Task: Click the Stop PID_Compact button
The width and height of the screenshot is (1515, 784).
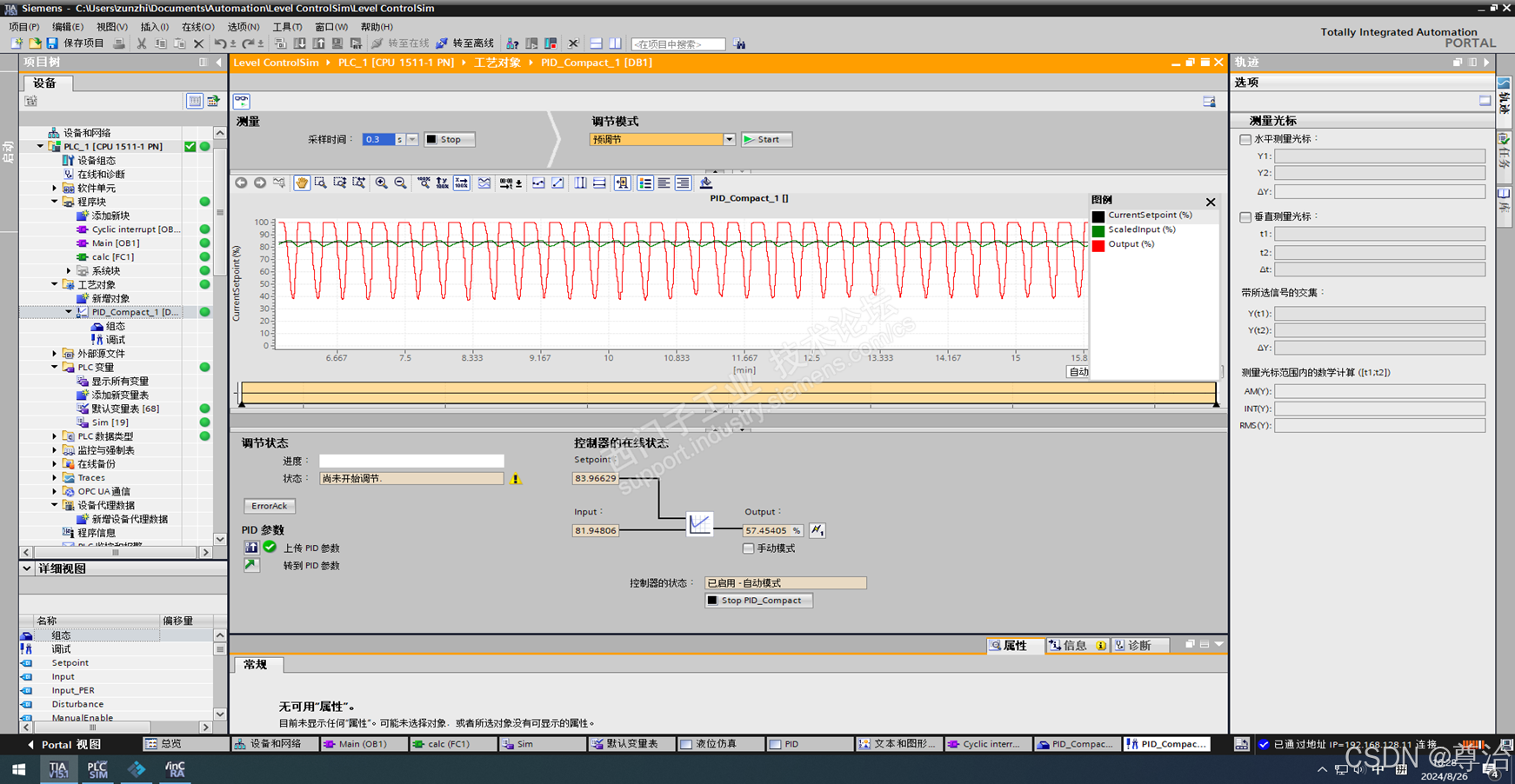Action: pos(758,601)
